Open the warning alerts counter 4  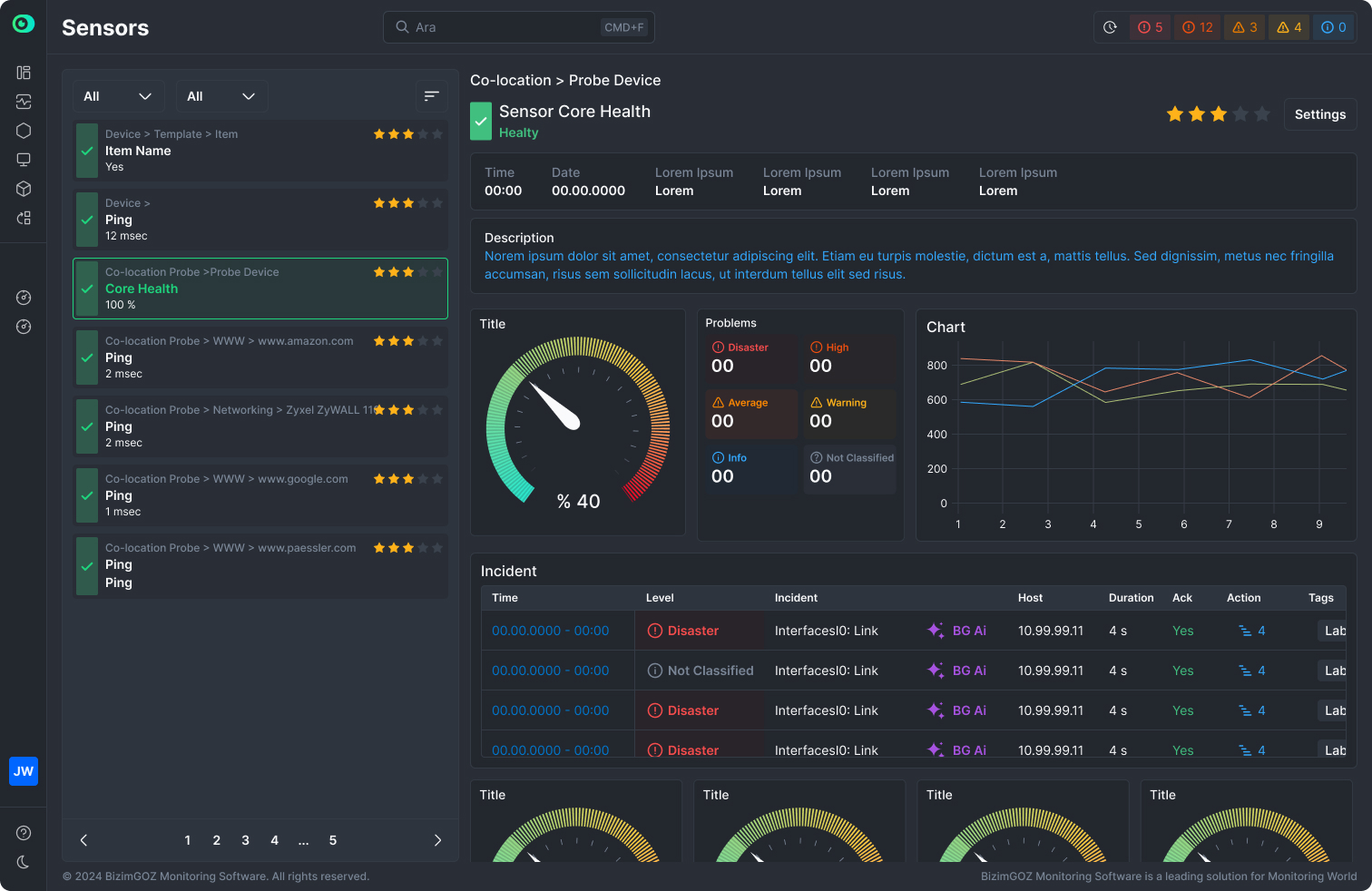pyautogui.click(x=1289, y=27)
